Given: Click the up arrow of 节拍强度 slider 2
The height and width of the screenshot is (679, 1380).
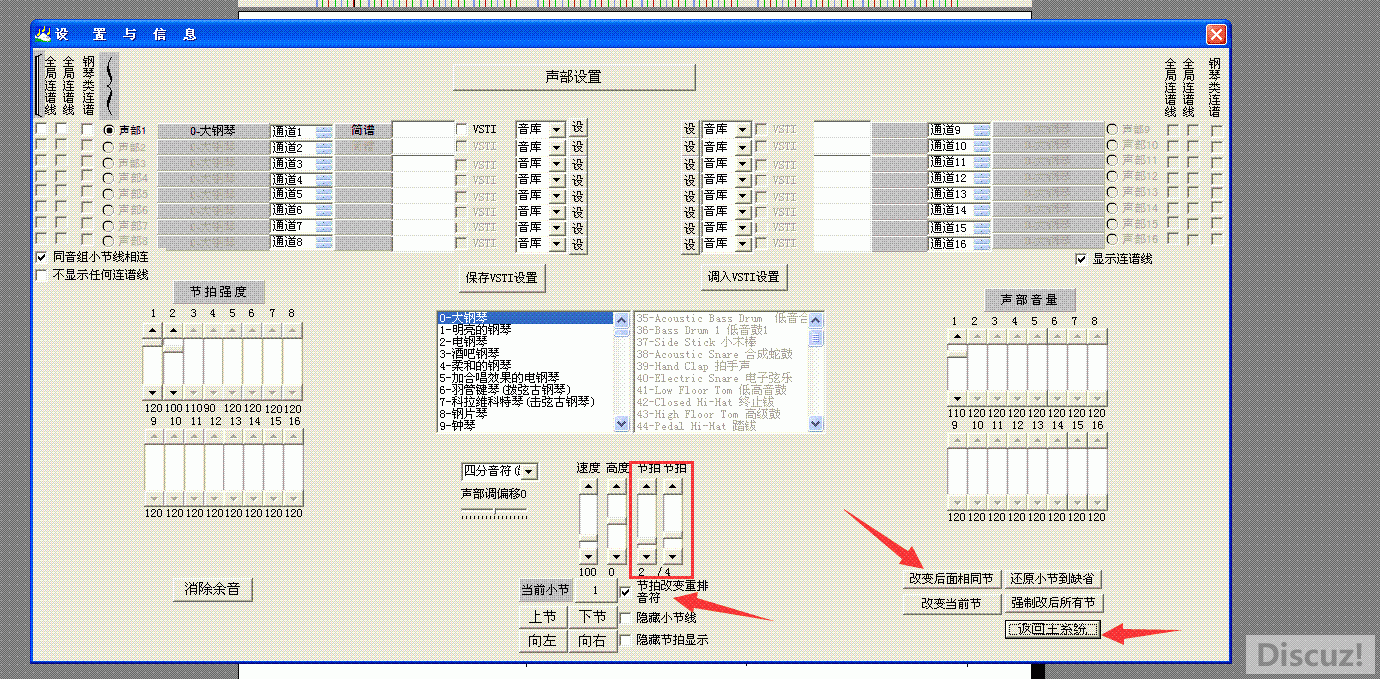Looking at the screenshot, I should [x=173, y=329].
